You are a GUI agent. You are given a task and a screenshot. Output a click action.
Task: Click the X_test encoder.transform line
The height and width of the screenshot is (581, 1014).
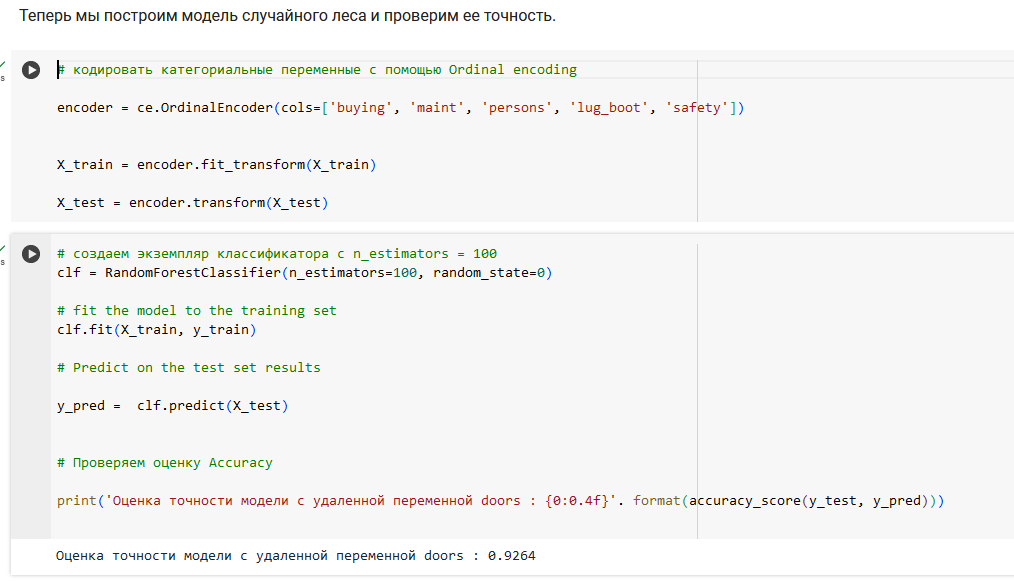coord(192,203)
